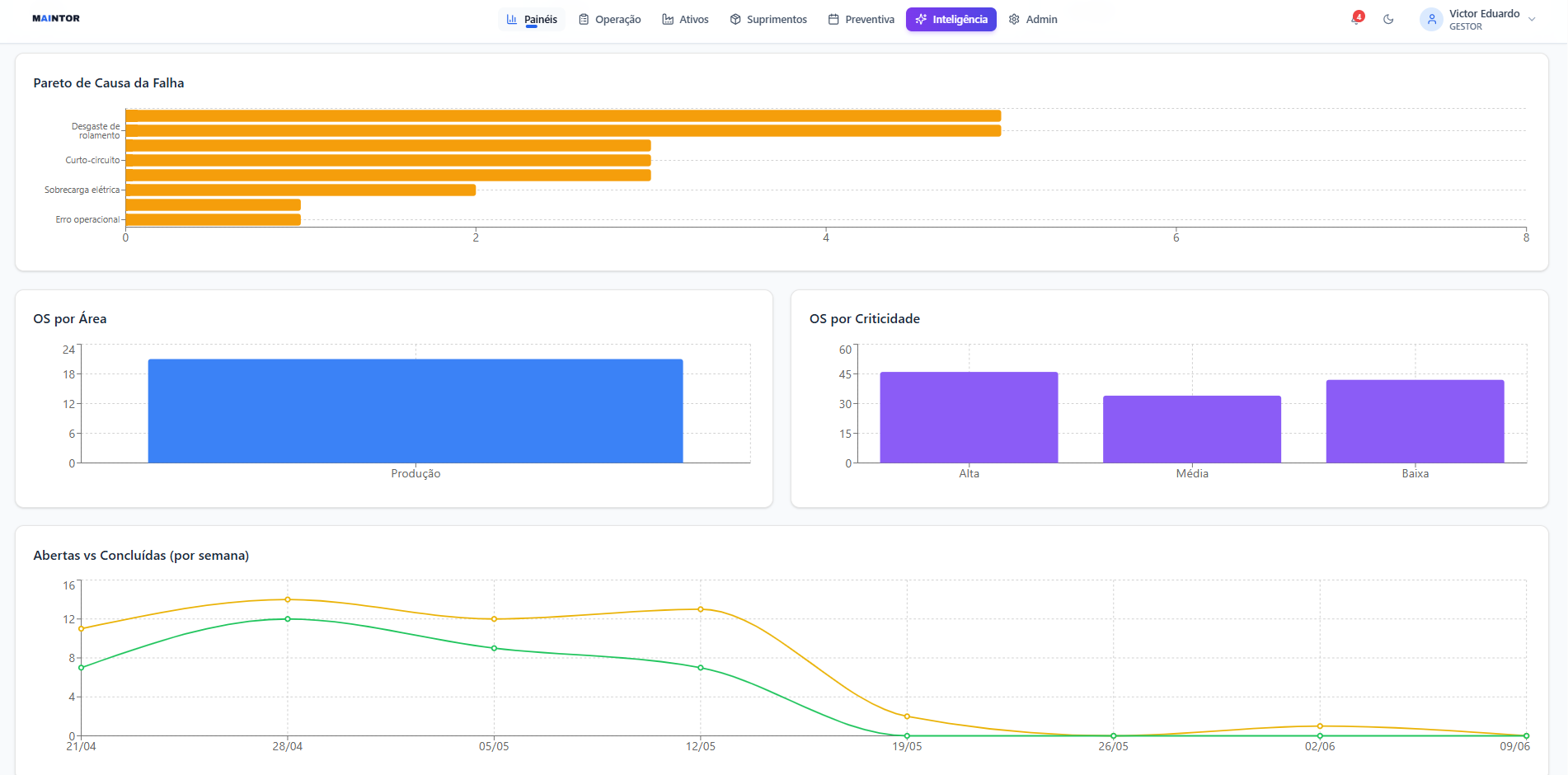Click the Victor Eduardo name
Image resolution: width=1568 pixels, height=775 pixels.
click(1484, 13)
